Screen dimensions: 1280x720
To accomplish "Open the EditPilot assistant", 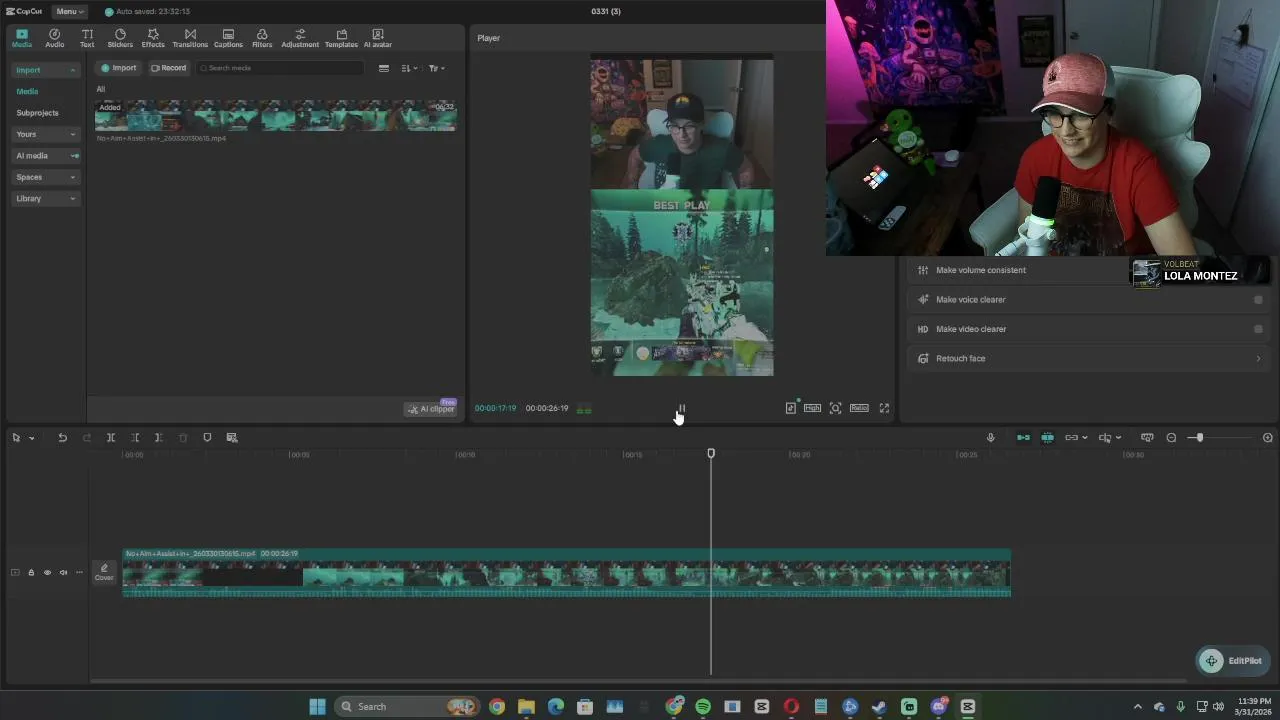I will point(1232,661).
